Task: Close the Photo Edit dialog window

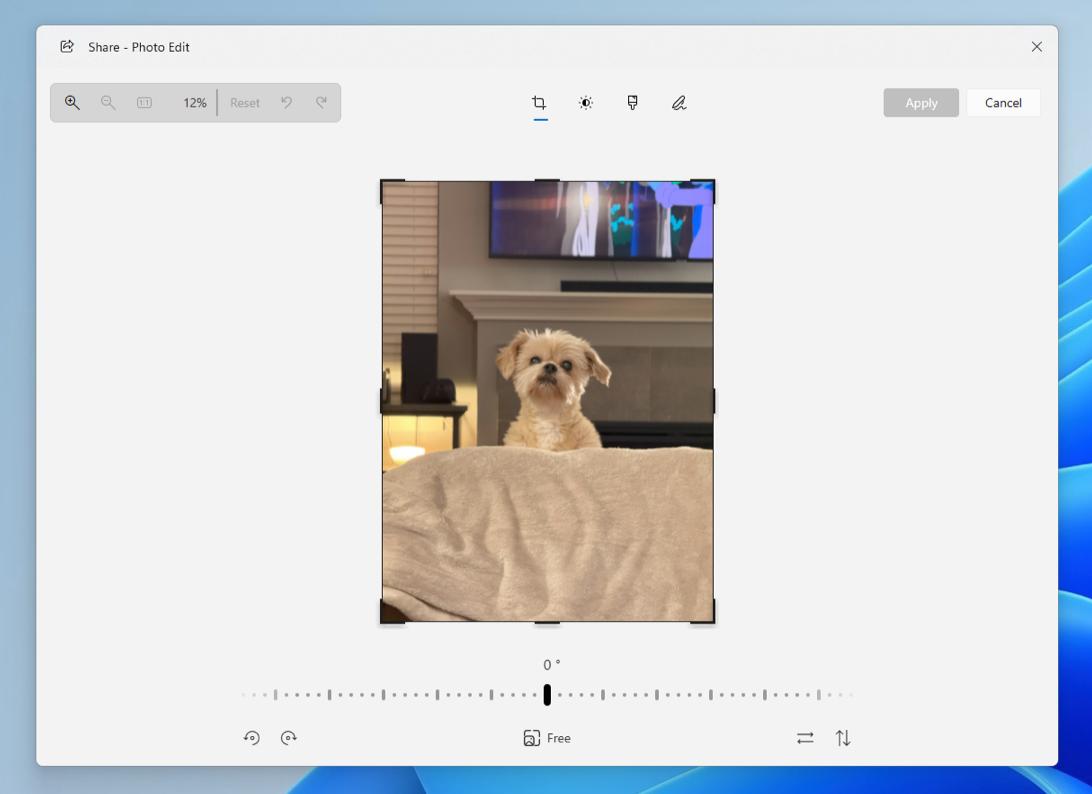Action: [x=1036, y=47]
